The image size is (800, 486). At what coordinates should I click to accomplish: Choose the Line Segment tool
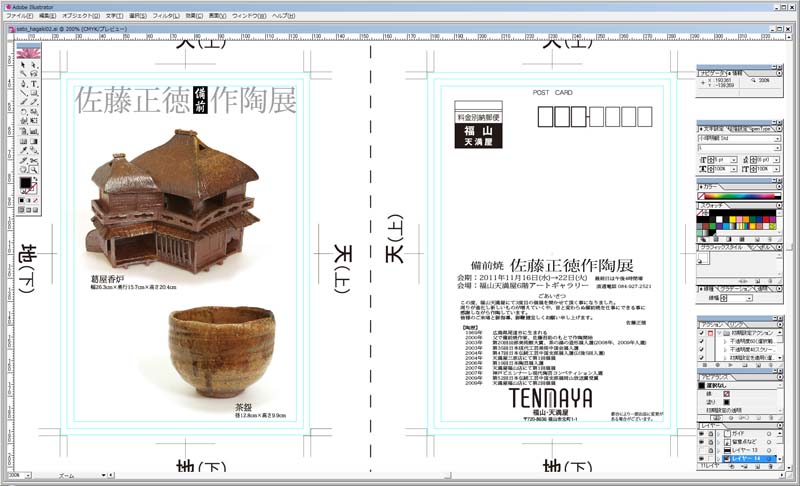coord(23,93)
